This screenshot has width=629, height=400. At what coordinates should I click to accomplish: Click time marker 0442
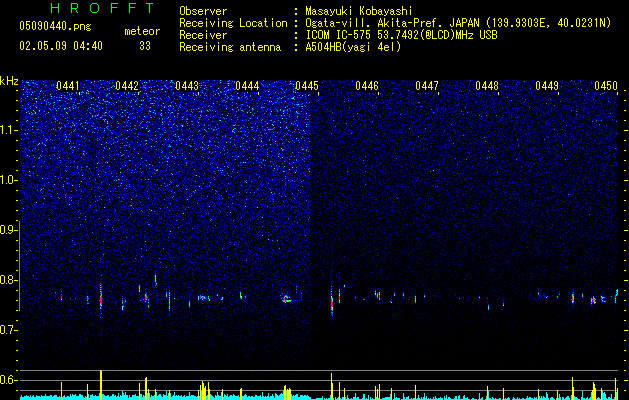click(x=127, y=86)
